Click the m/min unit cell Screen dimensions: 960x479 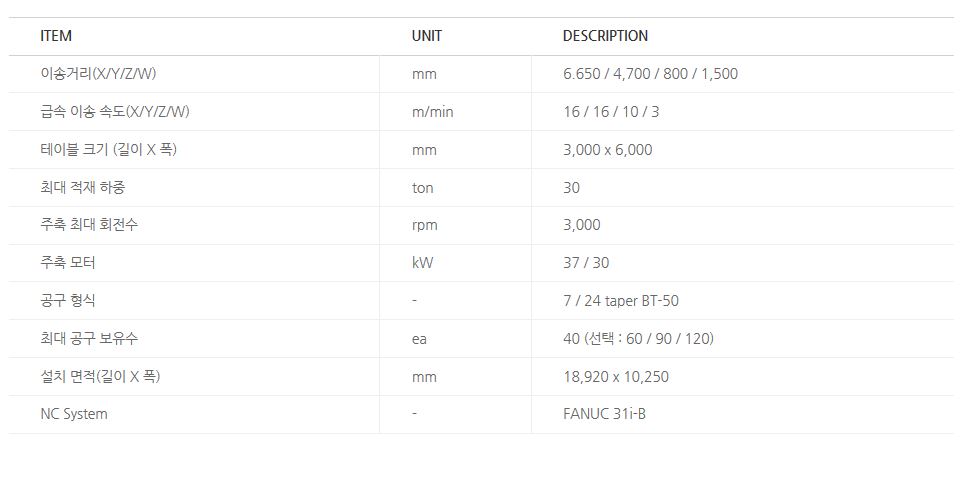(432, 112)
